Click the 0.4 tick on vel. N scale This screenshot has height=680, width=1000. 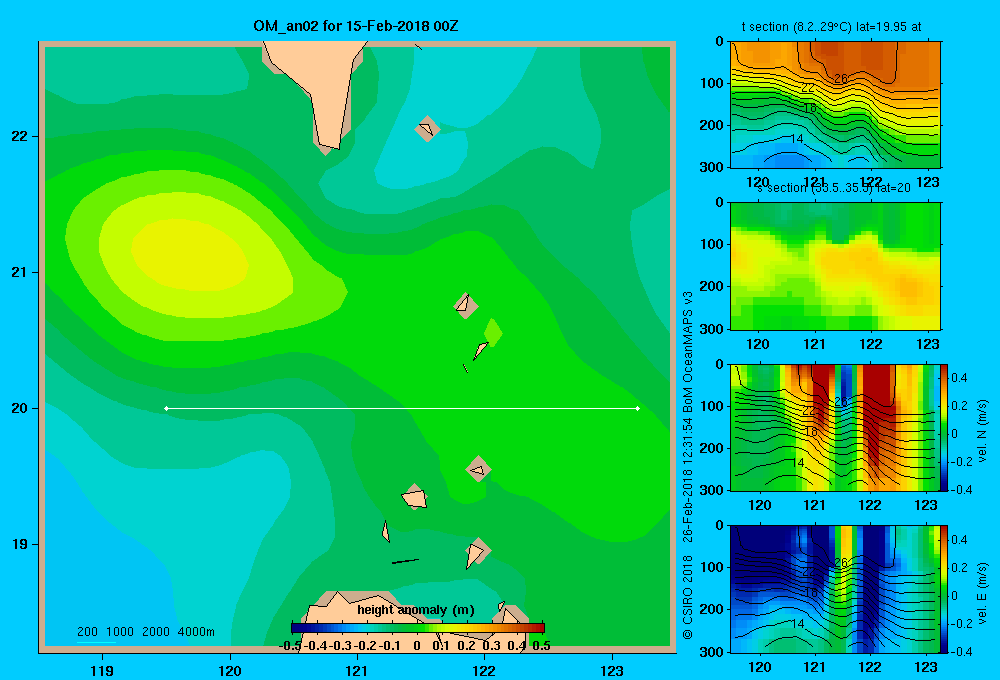pos(960,378)
